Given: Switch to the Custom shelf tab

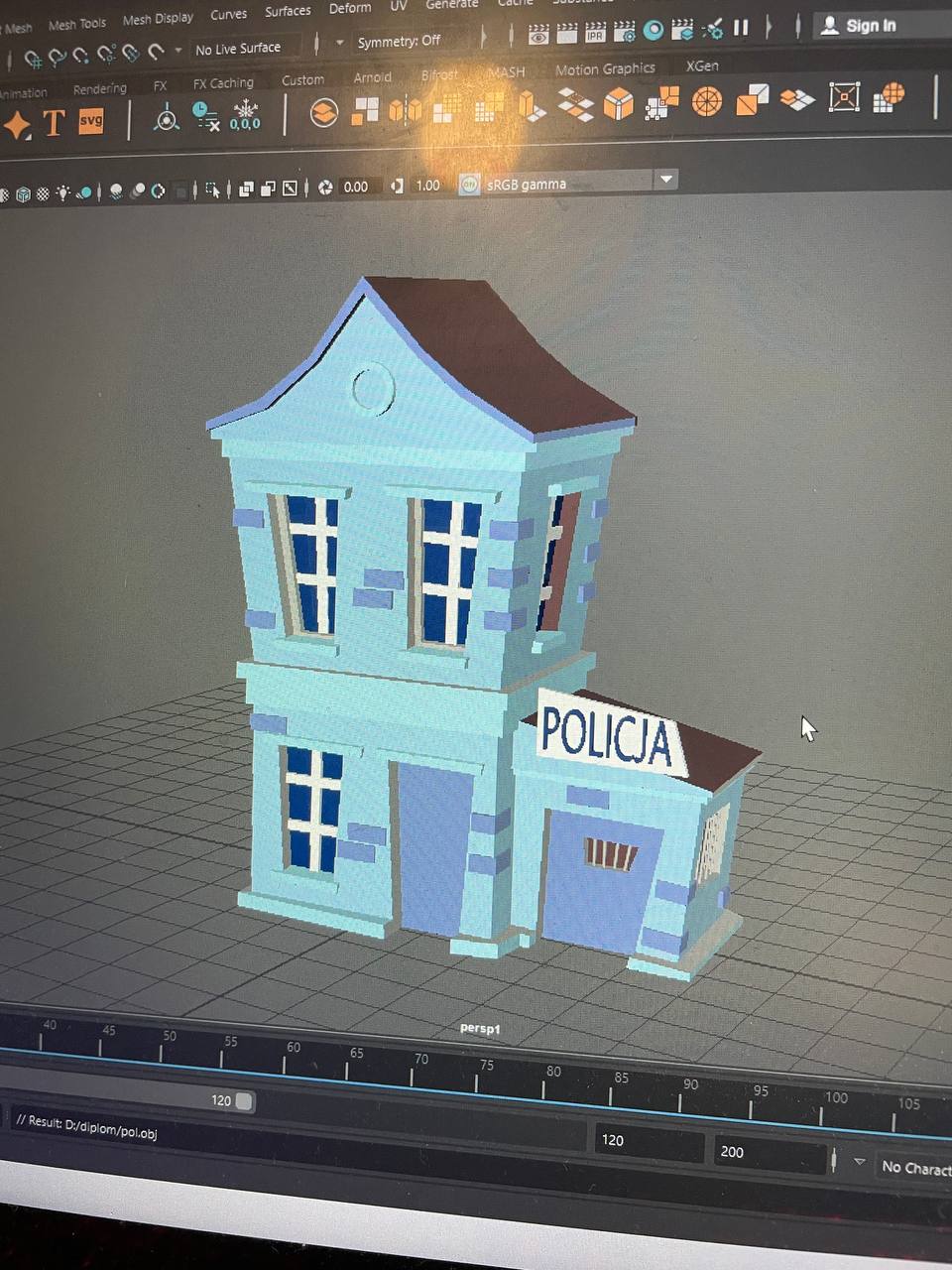Looking at the screenshot, I should pos(302,80).
